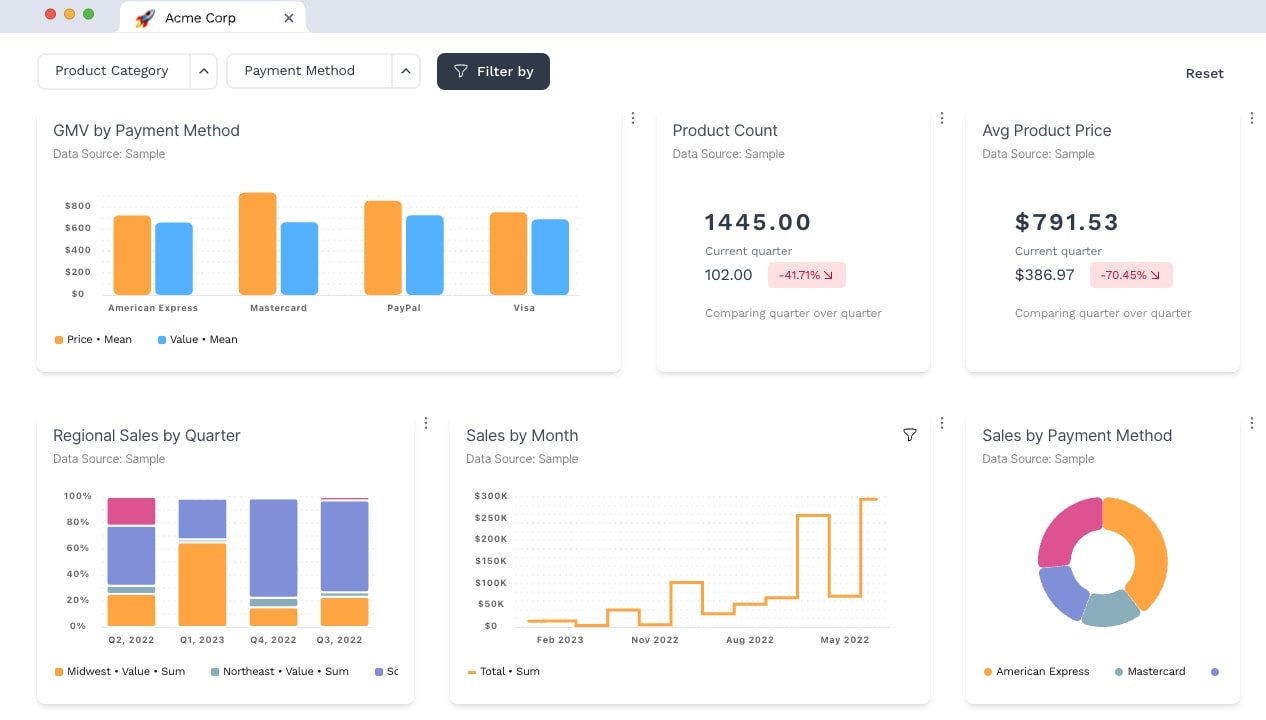Open Sales by Payment Method kebab menu

tap(1251, 423)
